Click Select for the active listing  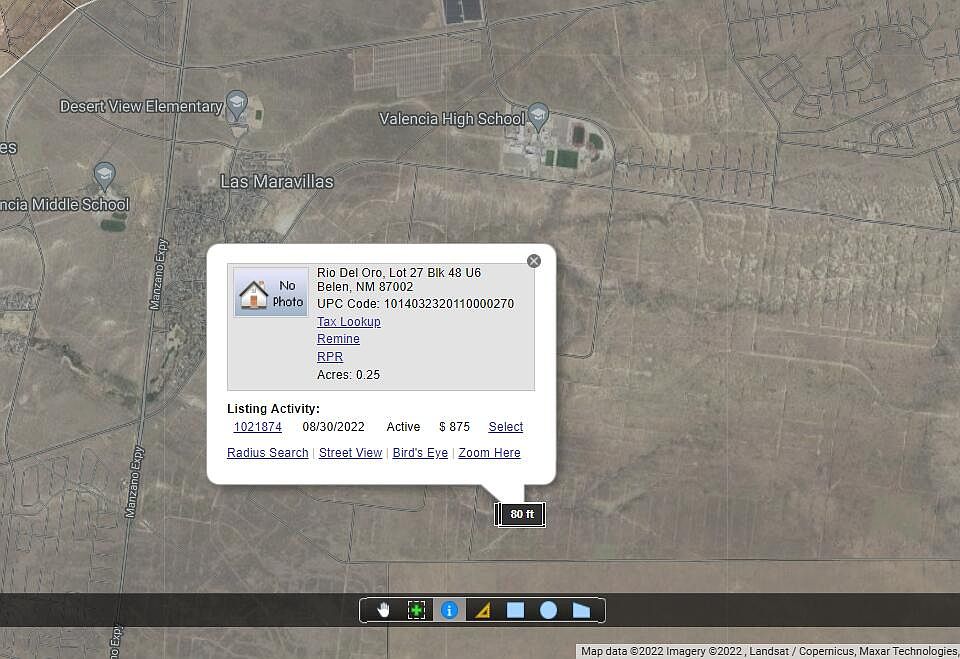(506, 427)
